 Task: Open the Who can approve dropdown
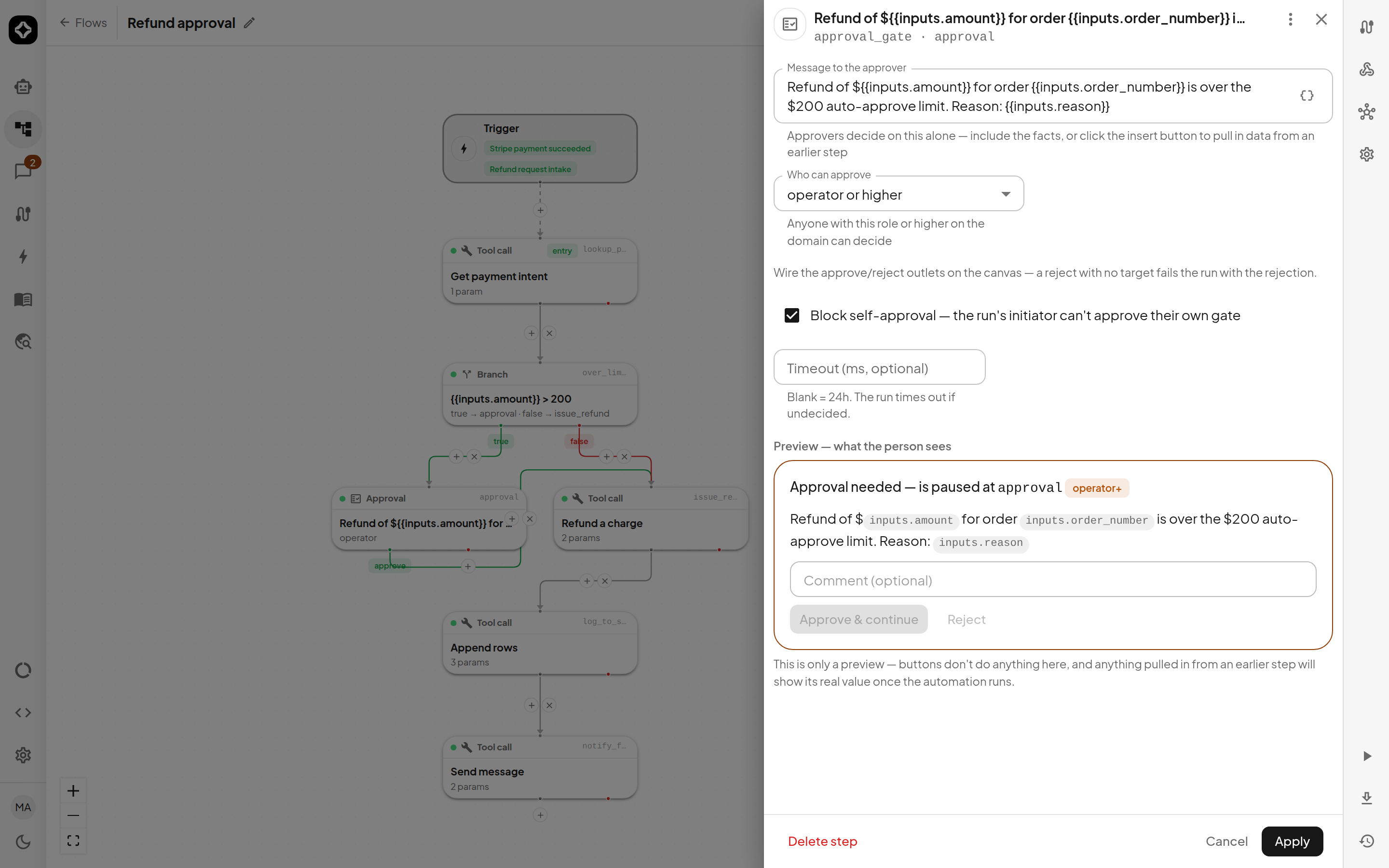898,194
